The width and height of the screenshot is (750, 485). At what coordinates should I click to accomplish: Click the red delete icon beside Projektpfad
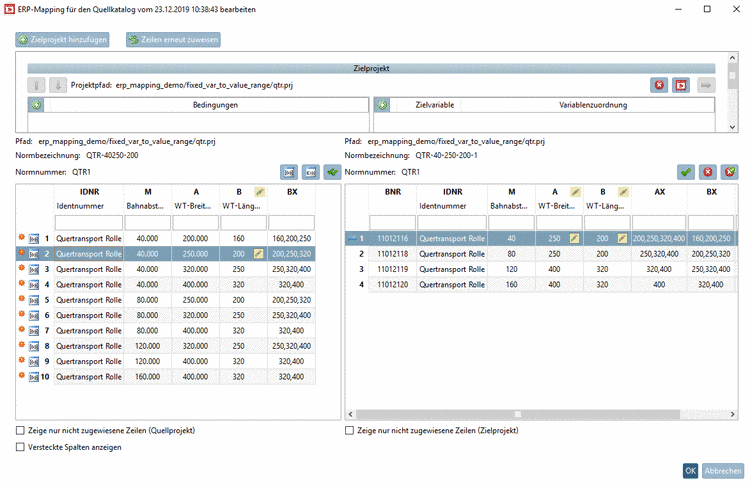point(660,86)
